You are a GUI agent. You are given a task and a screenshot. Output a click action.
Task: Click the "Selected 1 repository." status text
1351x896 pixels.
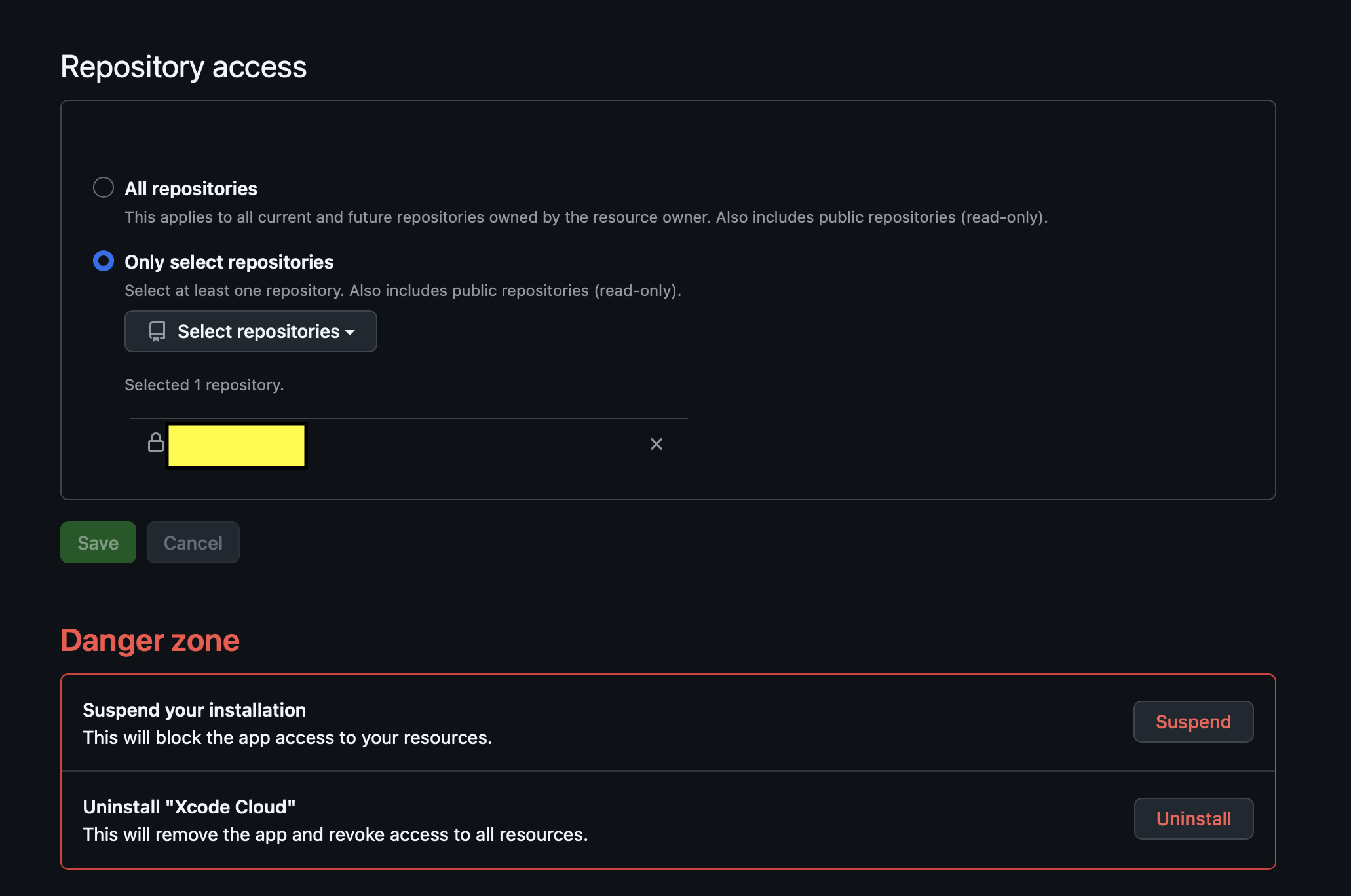204,385
